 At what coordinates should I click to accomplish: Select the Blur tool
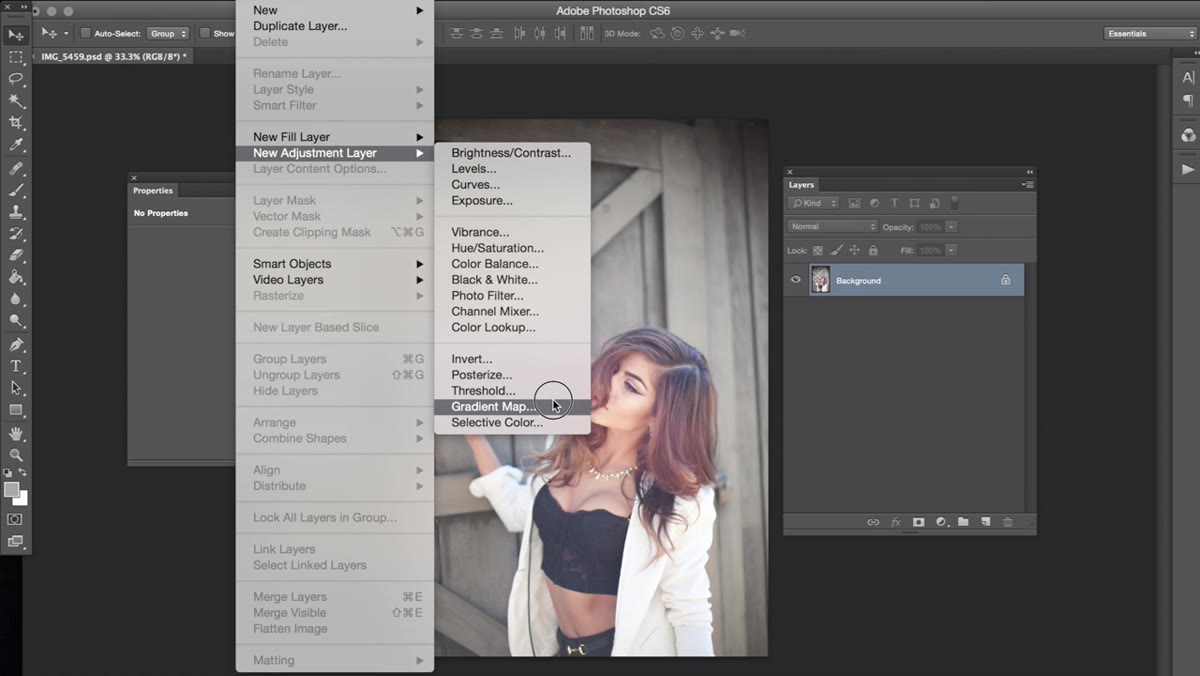15,299
